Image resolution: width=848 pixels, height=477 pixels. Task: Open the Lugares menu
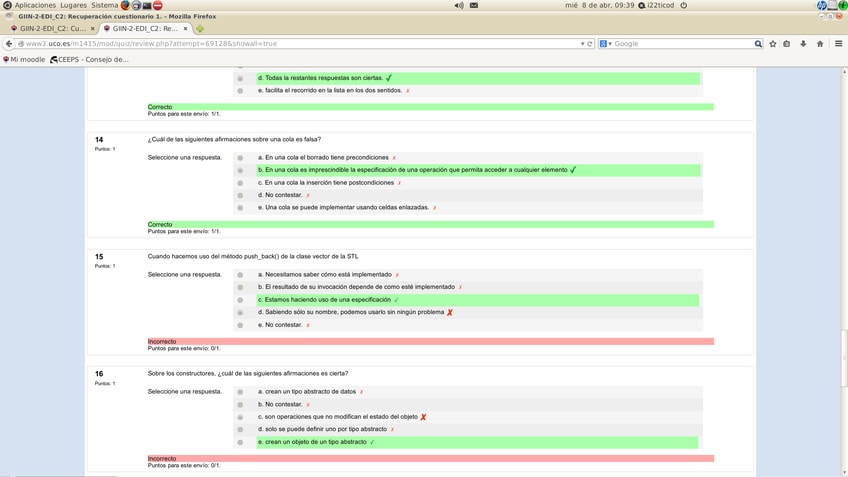pos(73,6)
